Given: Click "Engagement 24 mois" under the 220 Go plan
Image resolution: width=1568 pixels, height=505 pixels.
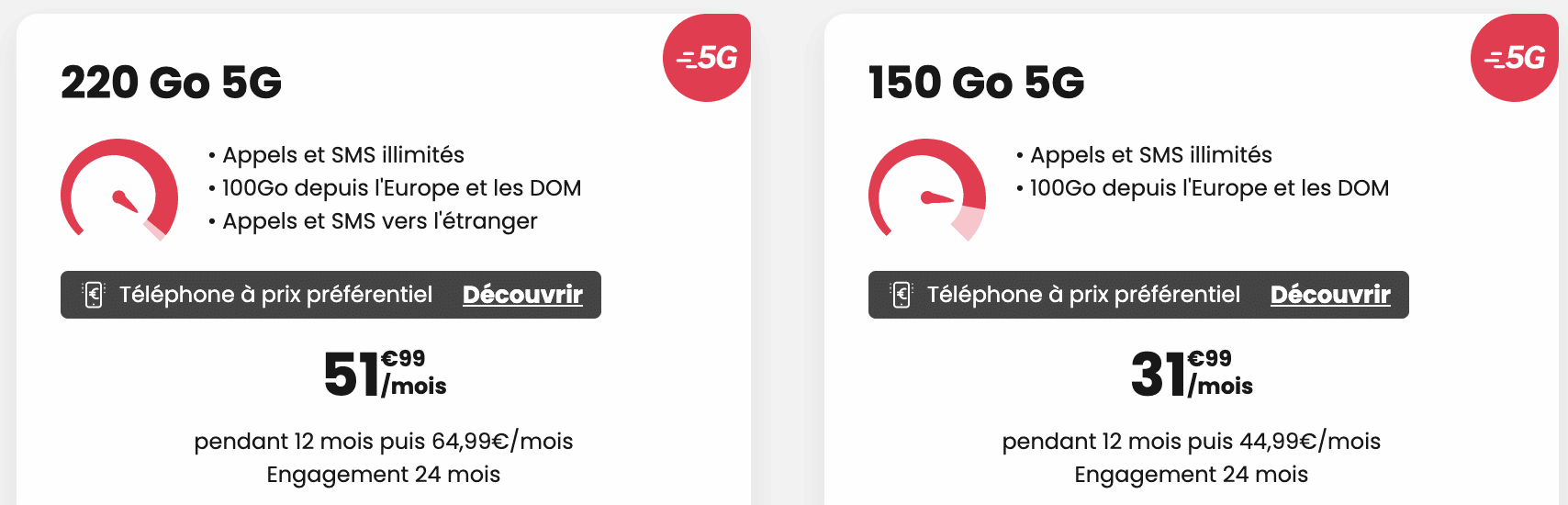Looking at the screenshot, I should 384,475.
